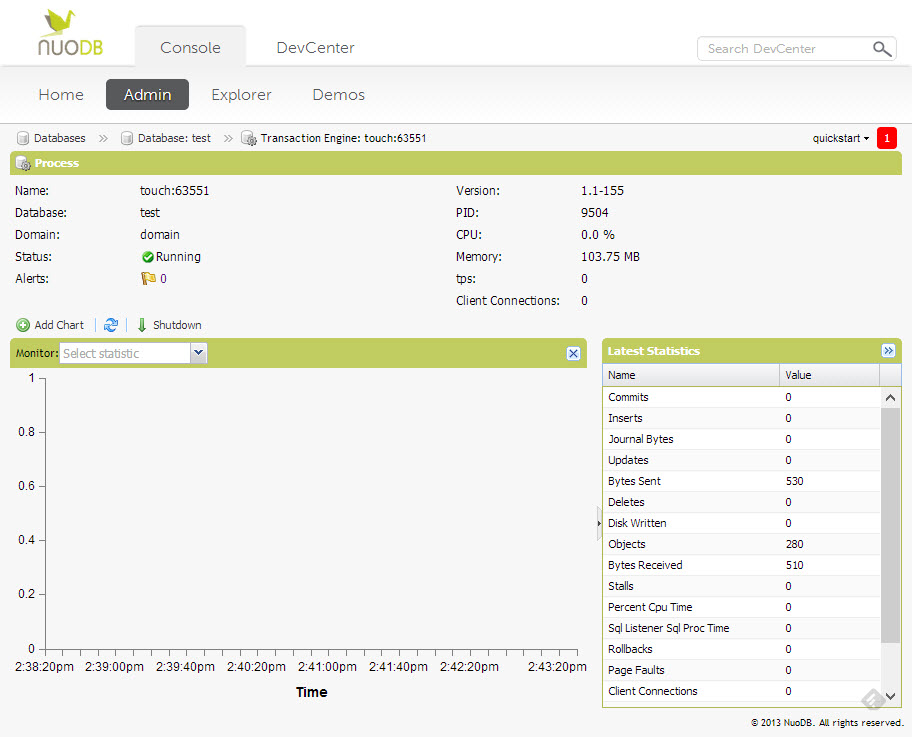Select the Journal Bytes row
This screenshot has width=912, height=737.
point(742,439)
